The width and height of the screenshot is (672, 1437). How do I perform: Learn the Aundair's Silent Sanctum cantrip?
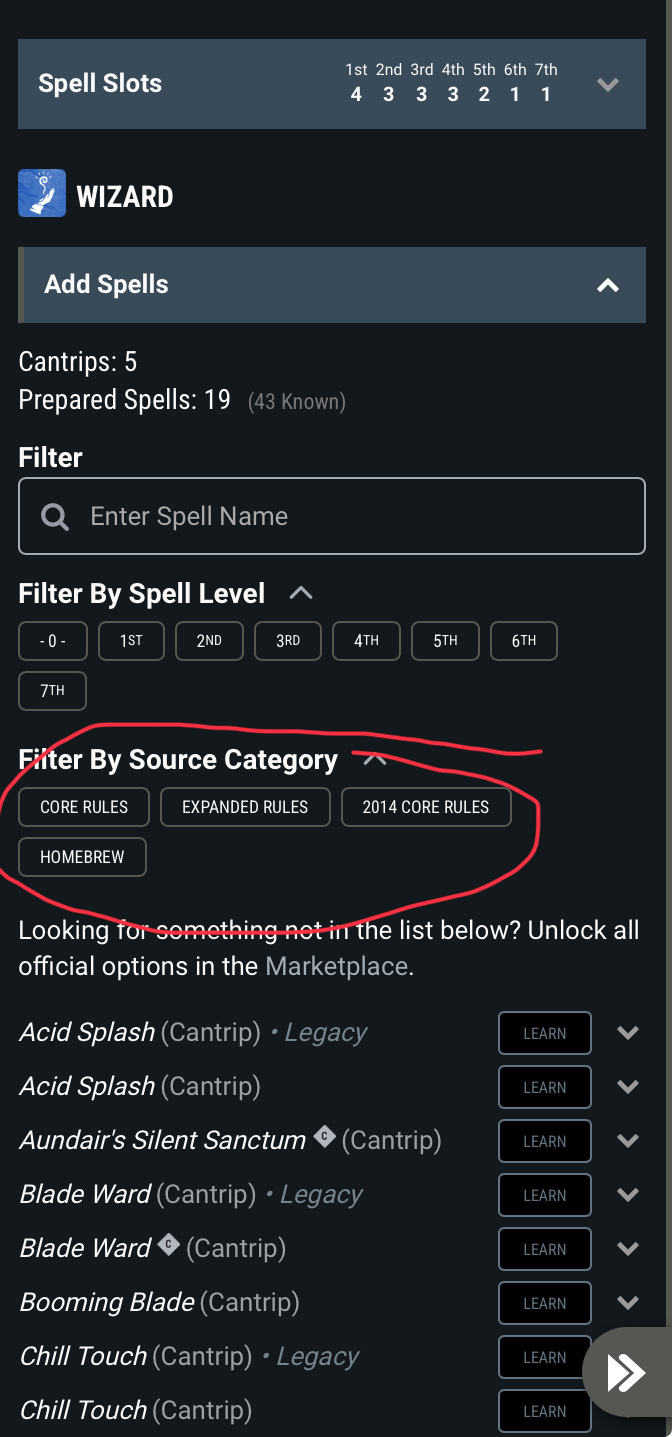click(544, 1141)
